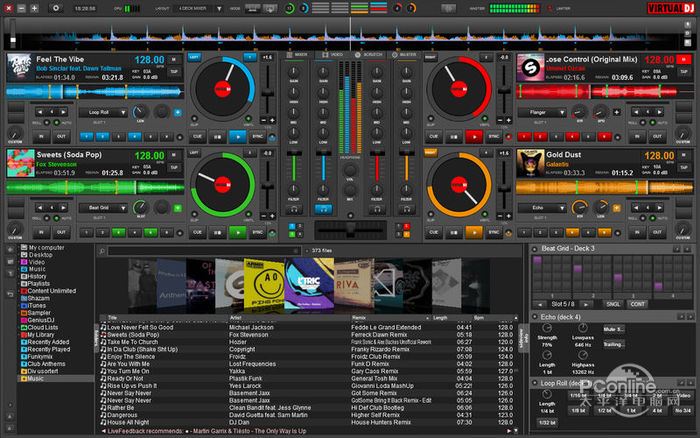
Task: Switch to the SCRATCH mixer tab
Action: [x=369, y=54]
